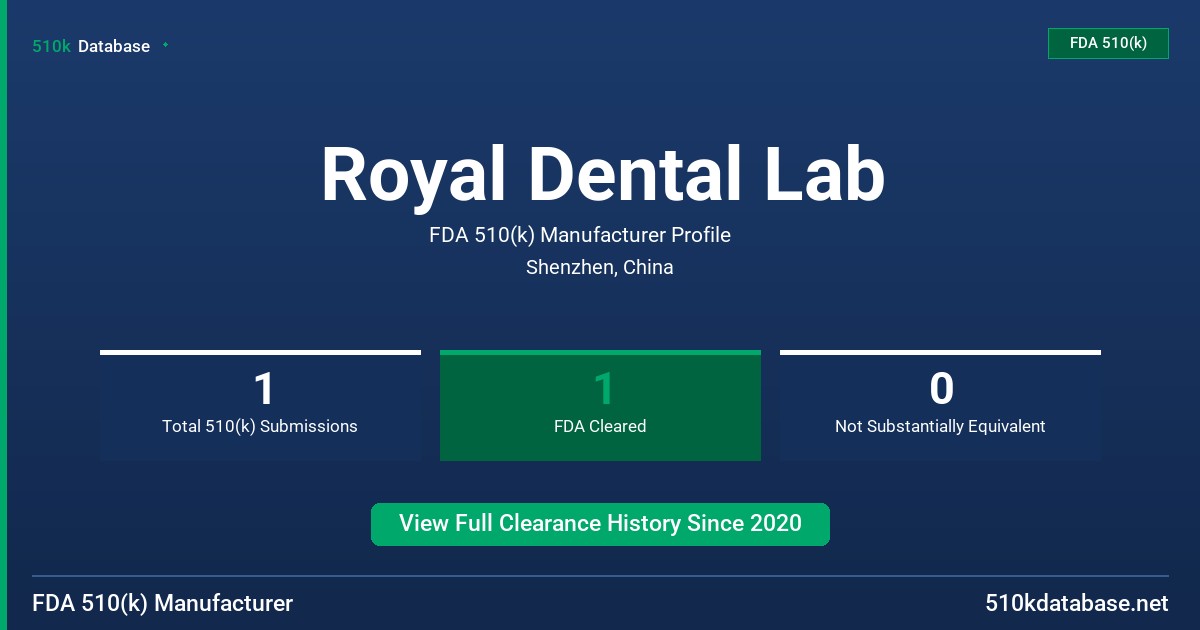Click the Not Substantially Equivalent label
Screen dimensions: 1200x630
pos(940,426)
